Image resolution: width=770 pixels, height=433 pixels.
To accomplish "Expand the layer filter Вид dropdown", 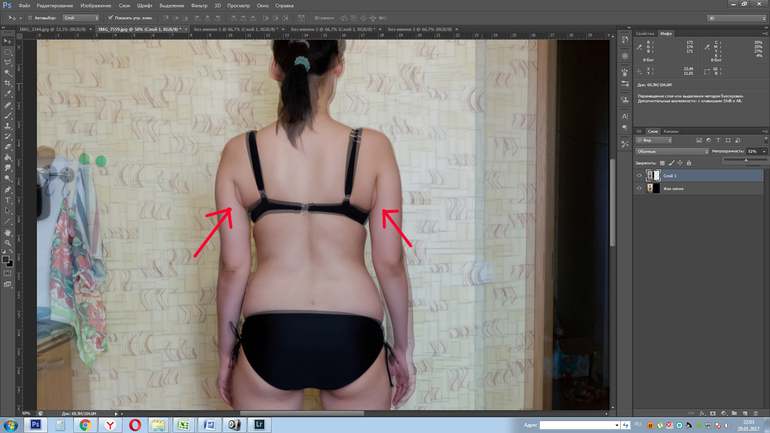I will 656,140.
